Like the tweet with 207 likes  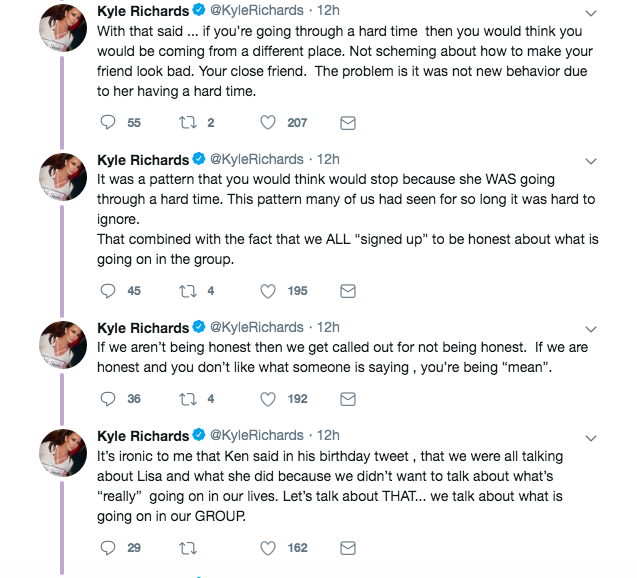click(x=268, y=122)
